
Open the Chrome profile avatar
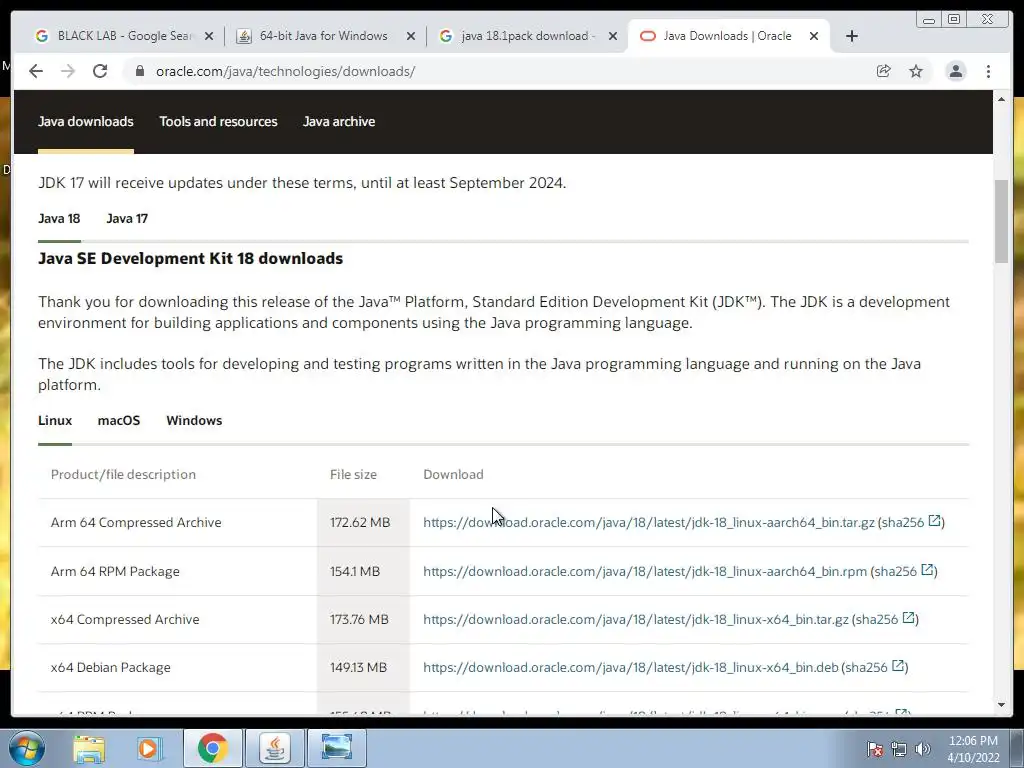click(955, 71)
